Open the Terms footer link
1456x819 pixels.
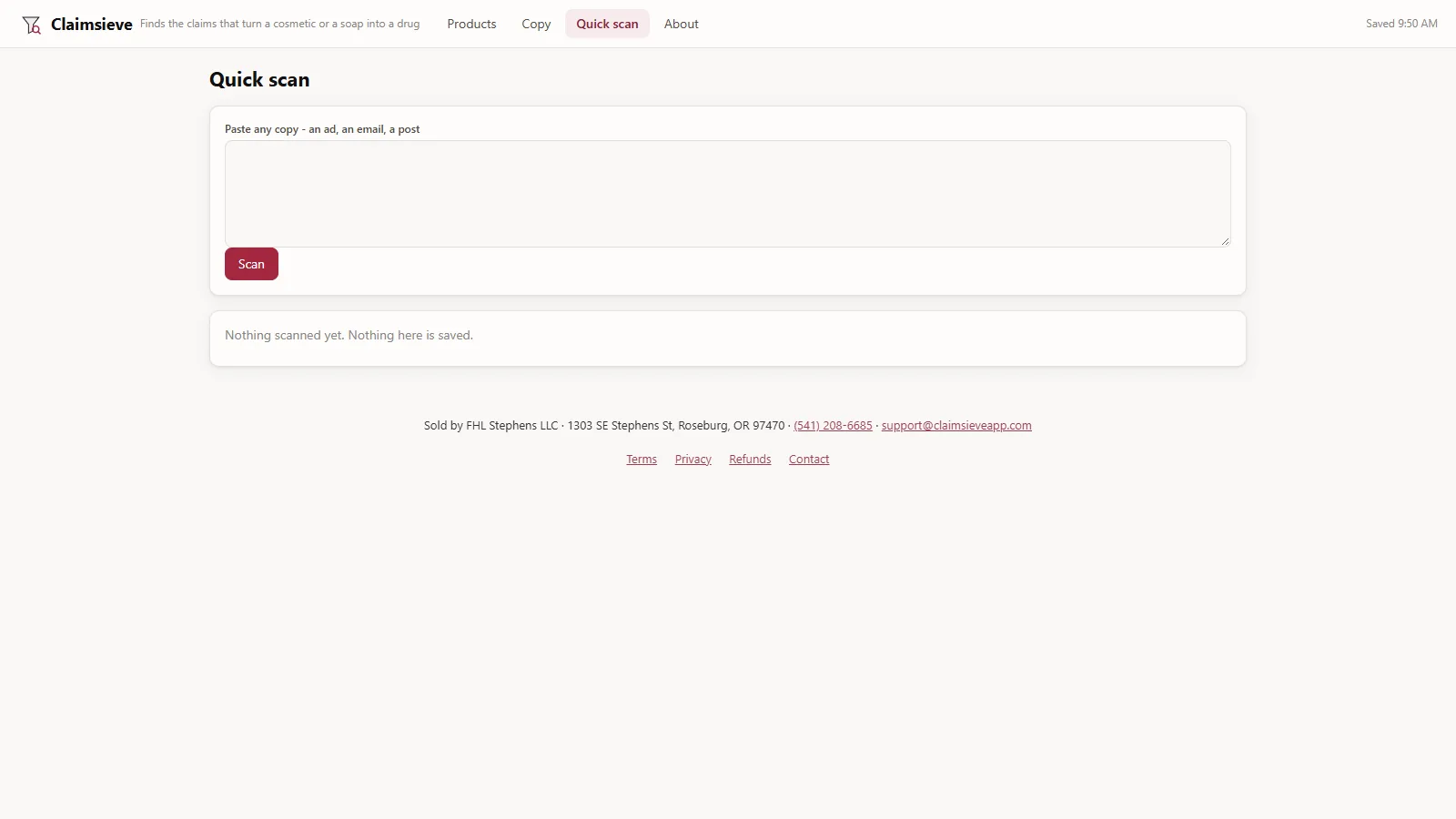[642, 460]
